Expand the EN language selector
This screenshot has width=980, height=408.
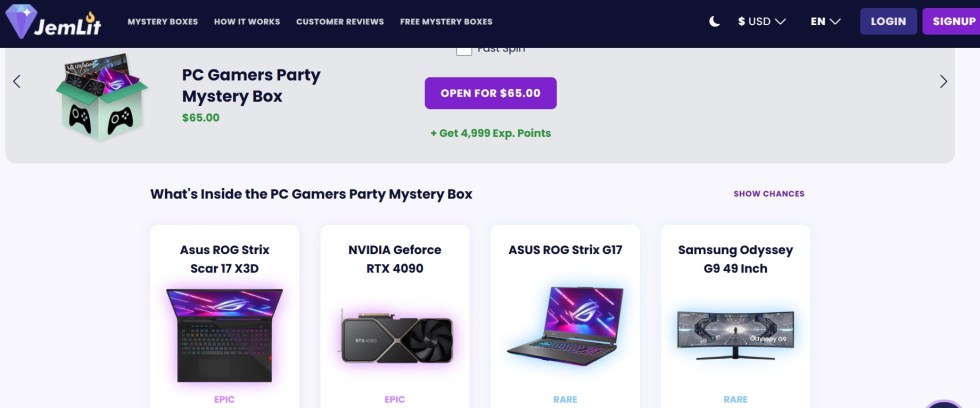coord(825,21)
